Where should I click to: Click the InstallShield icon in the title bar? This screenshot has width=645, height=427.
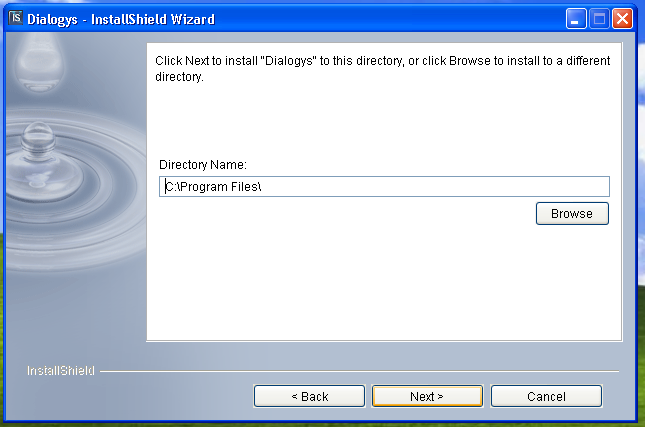point(16,18)
